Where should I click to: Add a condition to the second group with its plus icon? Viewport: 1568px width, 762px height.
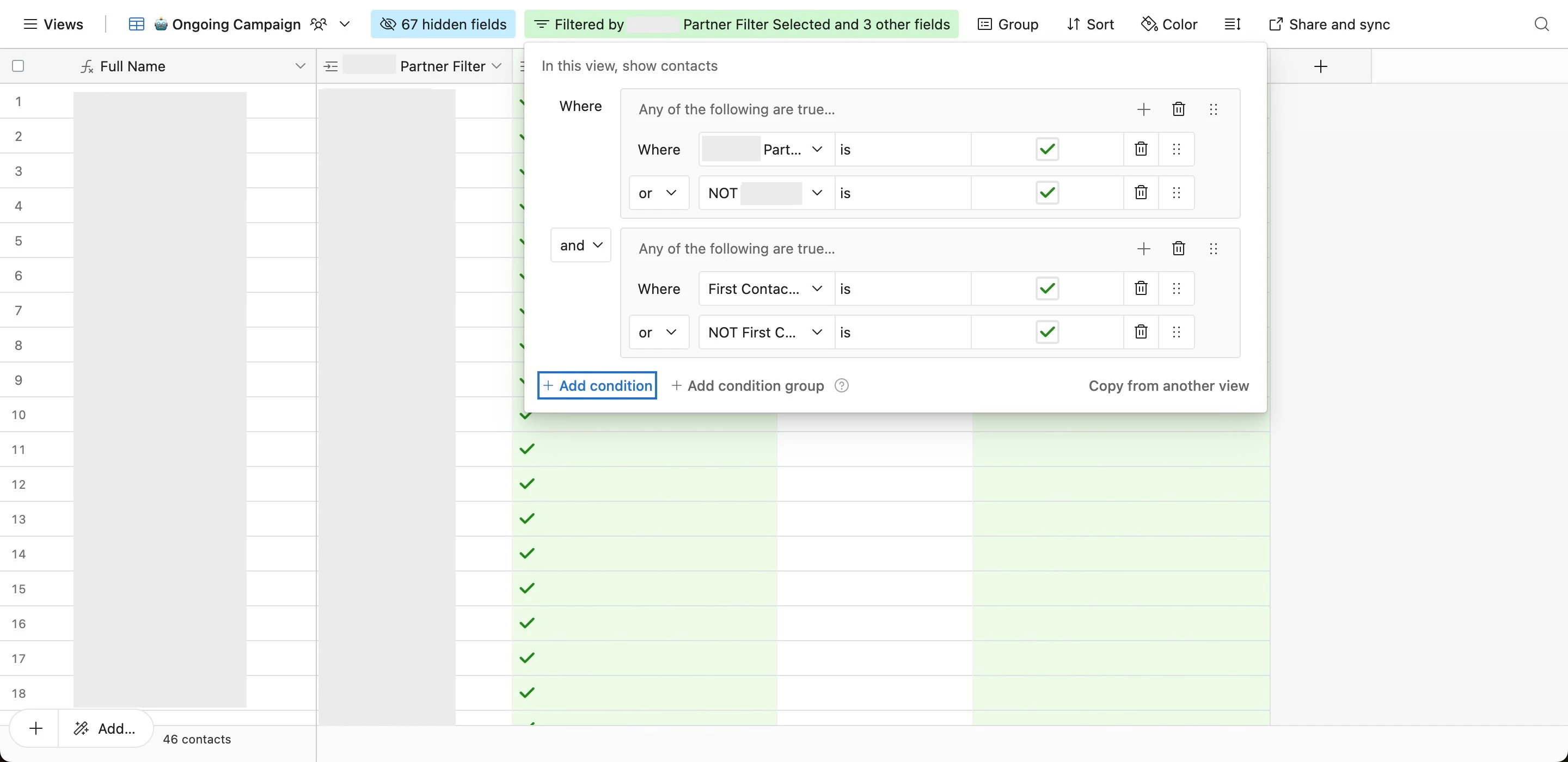pyautogui.click(x=1143, y=248)
